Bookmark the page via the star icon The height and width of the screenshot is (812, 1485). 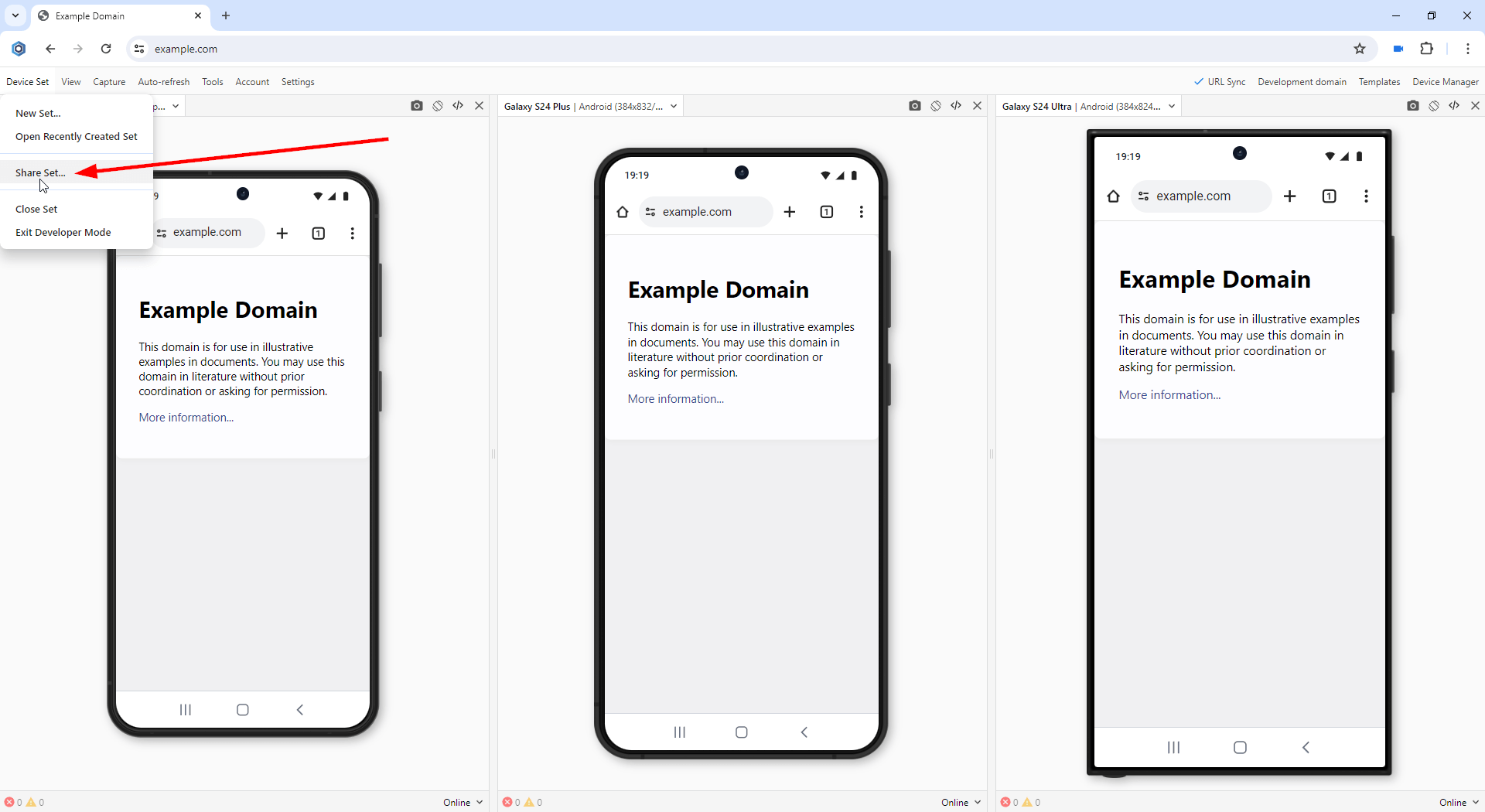coord(1360,48)
